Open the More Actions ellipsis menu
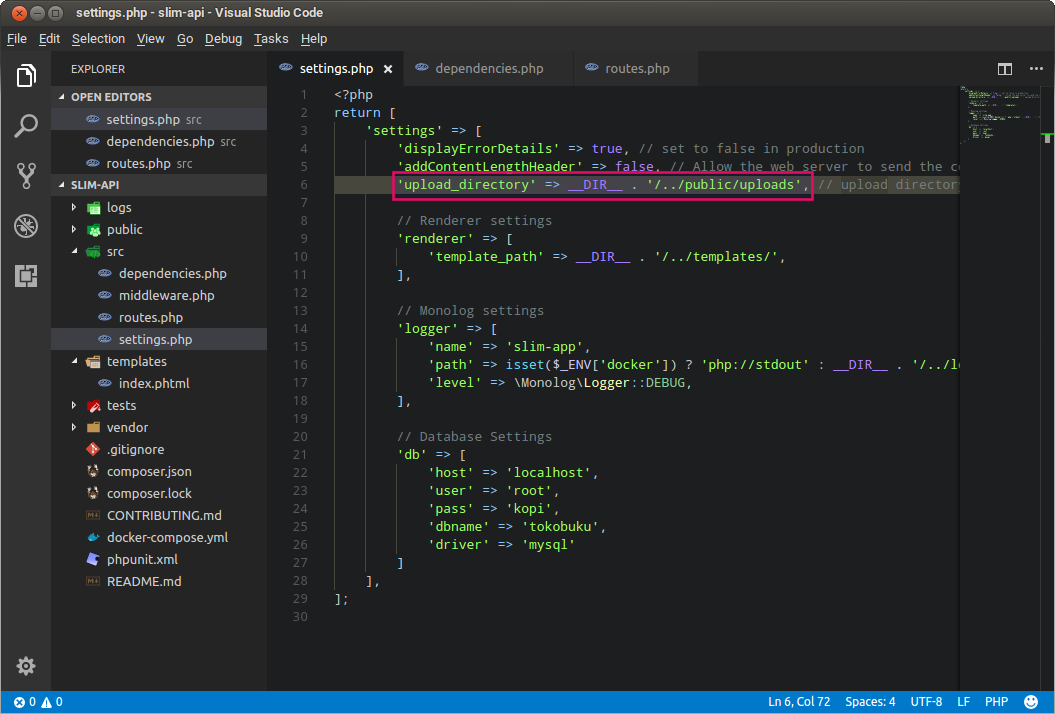Image resolution: width=1055 pixels, height=714 pixels. coord(1034,69)
